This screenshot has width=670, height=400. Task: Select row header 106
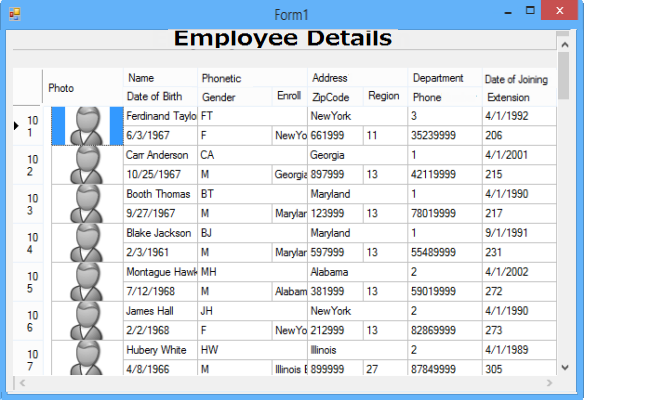[x=28, y=321]
